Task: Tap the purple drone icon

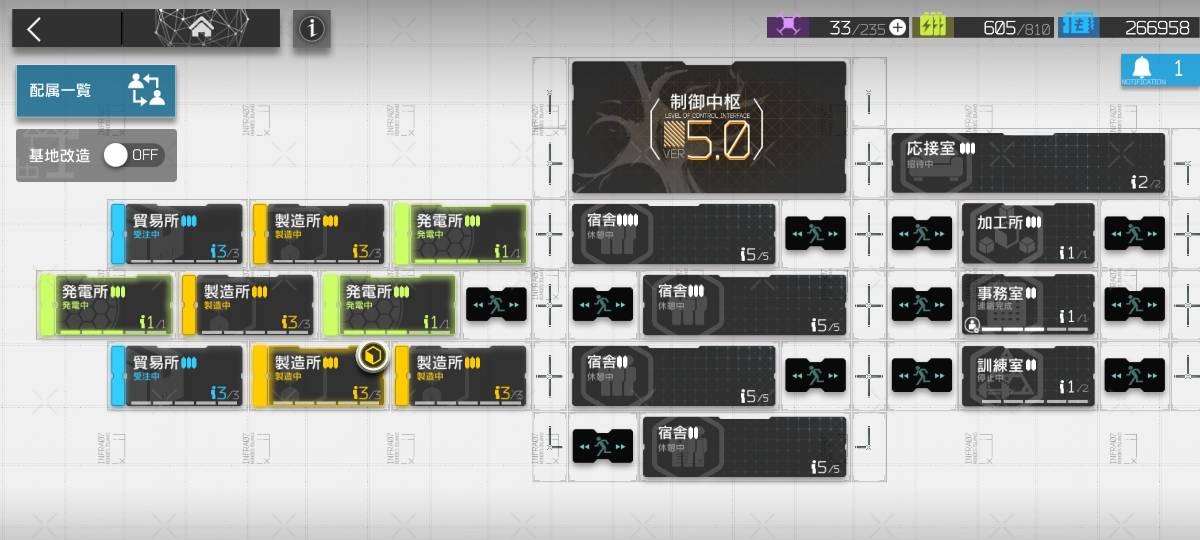Action: coord(787,27)
